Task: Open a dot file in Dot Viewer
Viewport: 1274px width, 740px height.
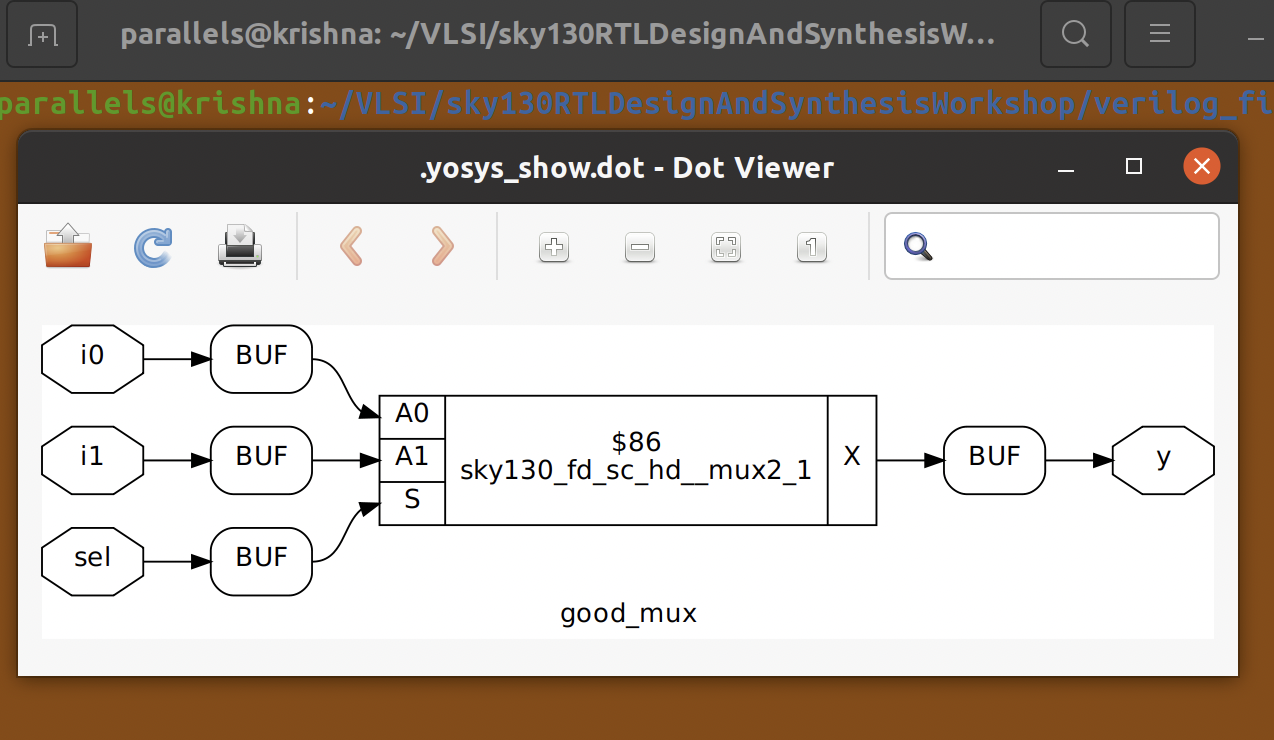Action: 66,248
